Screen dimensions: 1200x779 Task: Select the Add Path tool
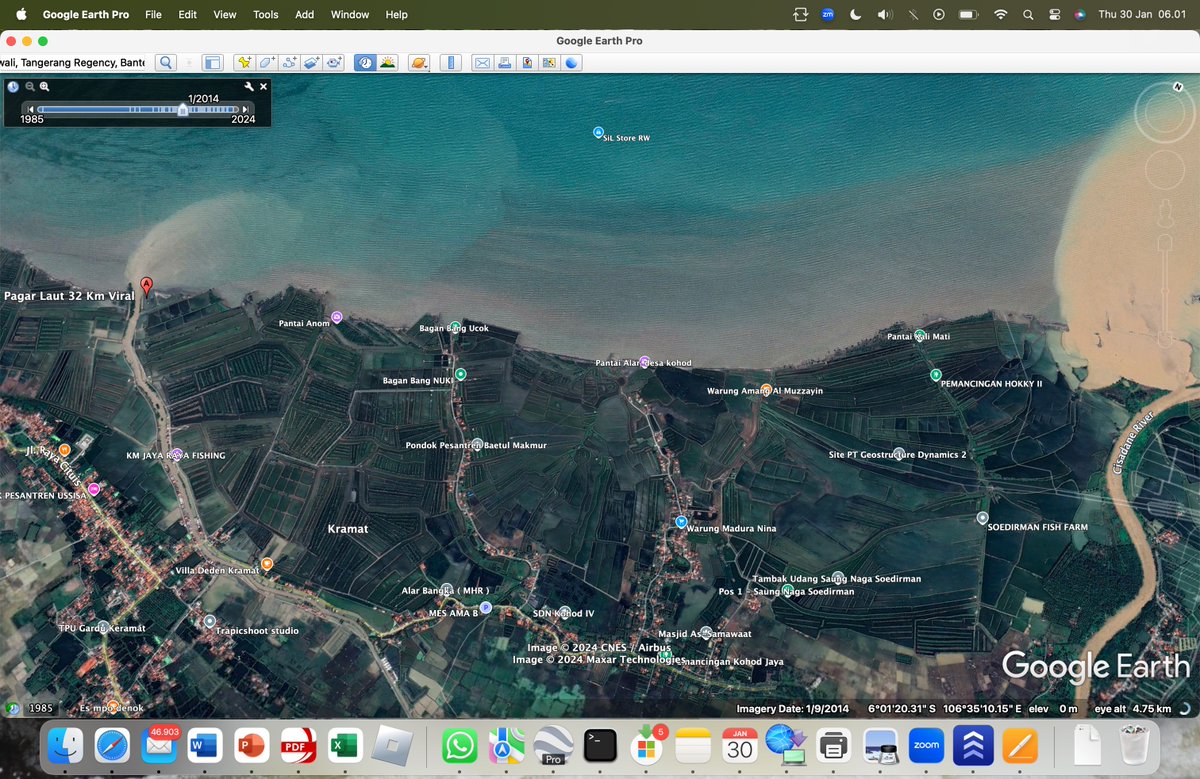289,62
